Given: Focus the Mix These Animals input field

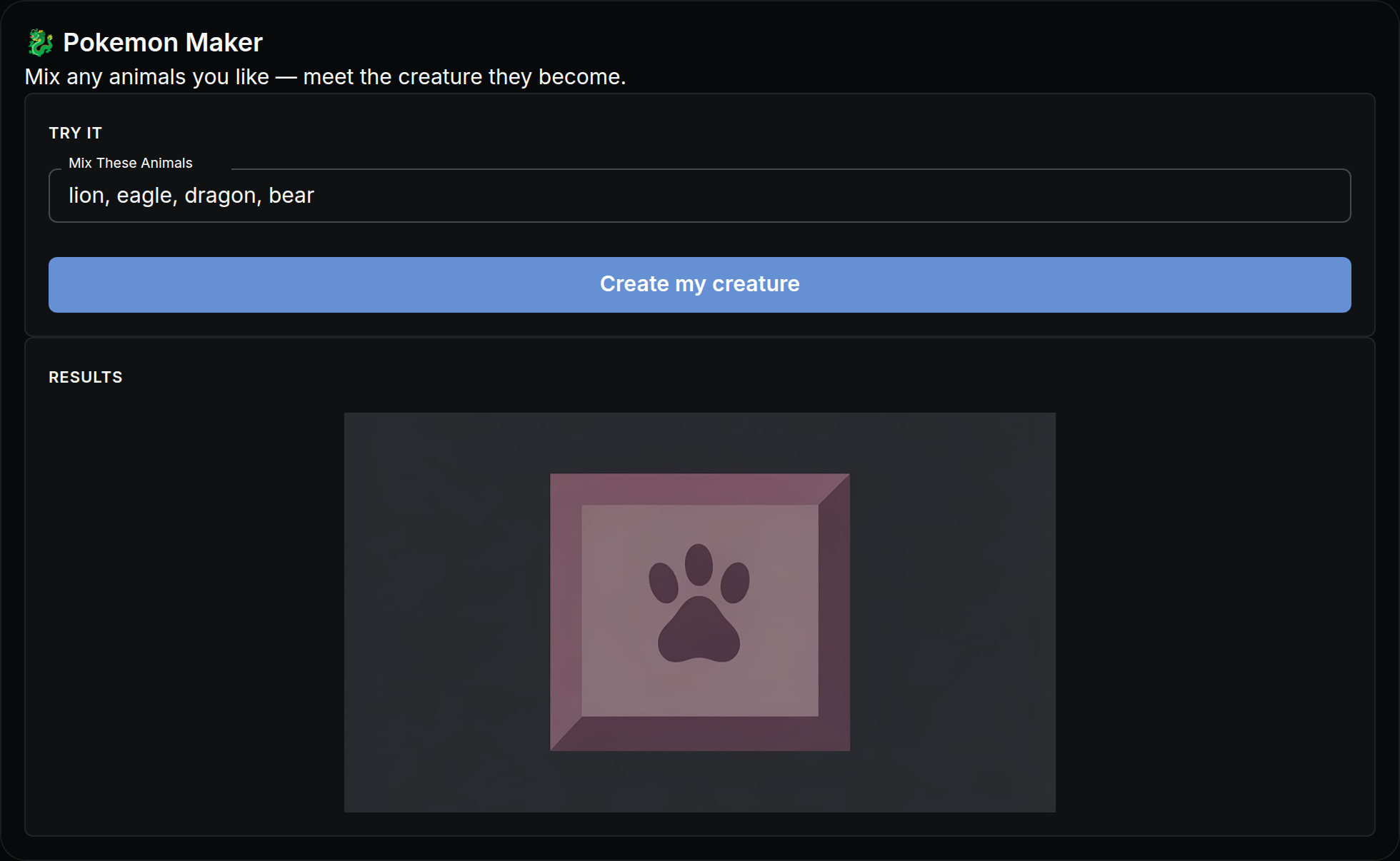Looking at the screenshot, I should click(x=700, y=196).
